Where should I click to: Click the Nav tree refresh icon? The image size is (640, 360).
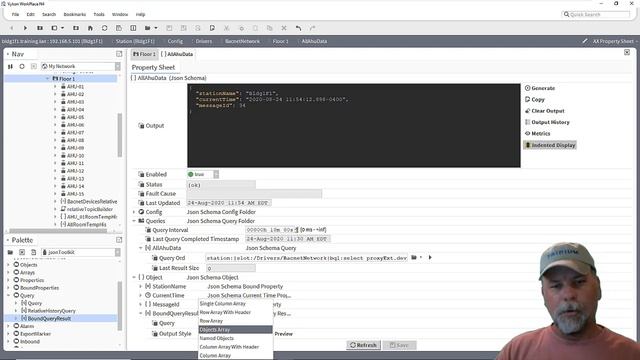click(22, 66)
